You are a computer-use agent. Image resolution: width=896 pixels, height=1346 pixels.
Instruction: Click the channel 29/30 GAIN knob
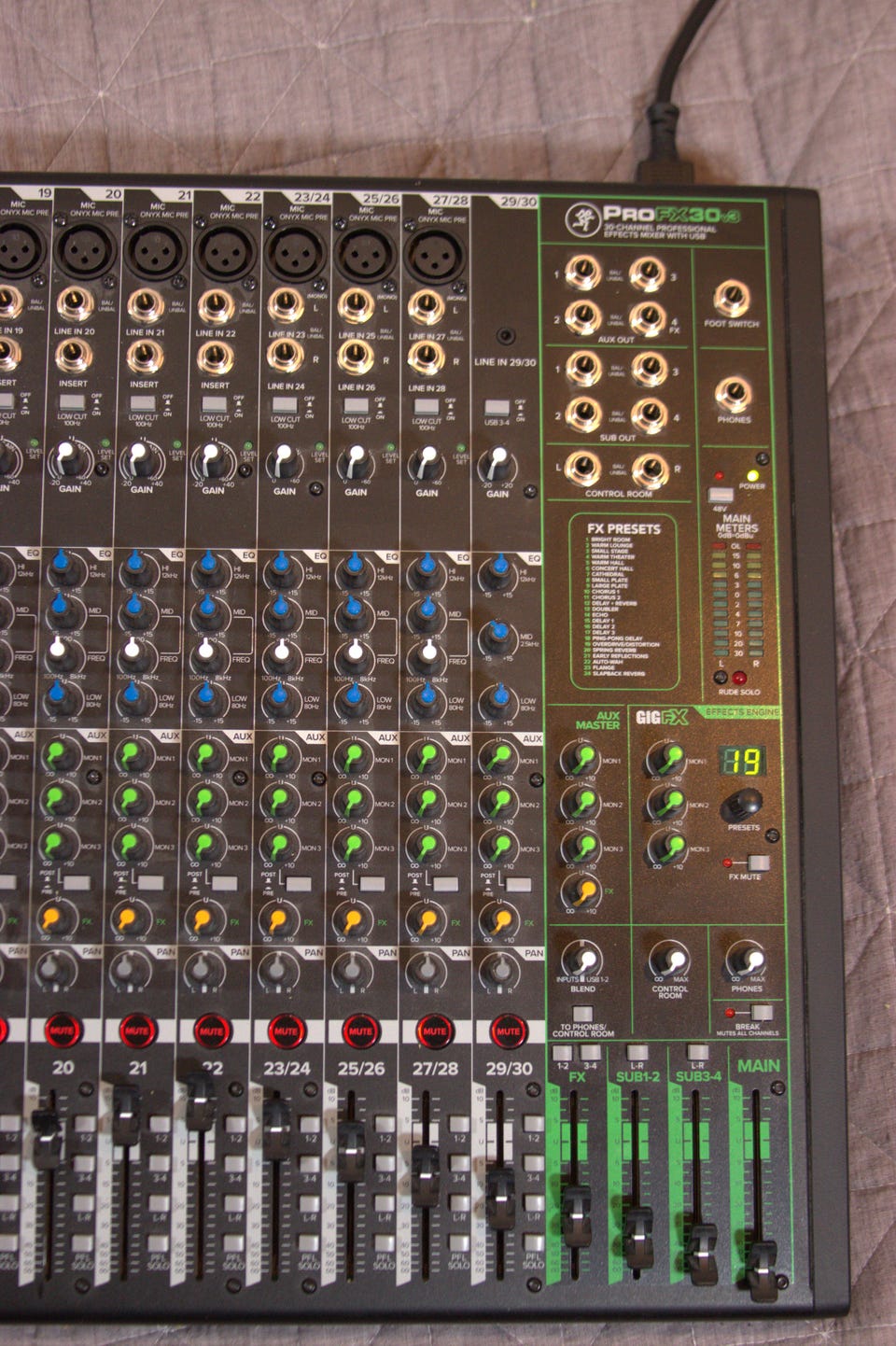(x=497, y=464)
